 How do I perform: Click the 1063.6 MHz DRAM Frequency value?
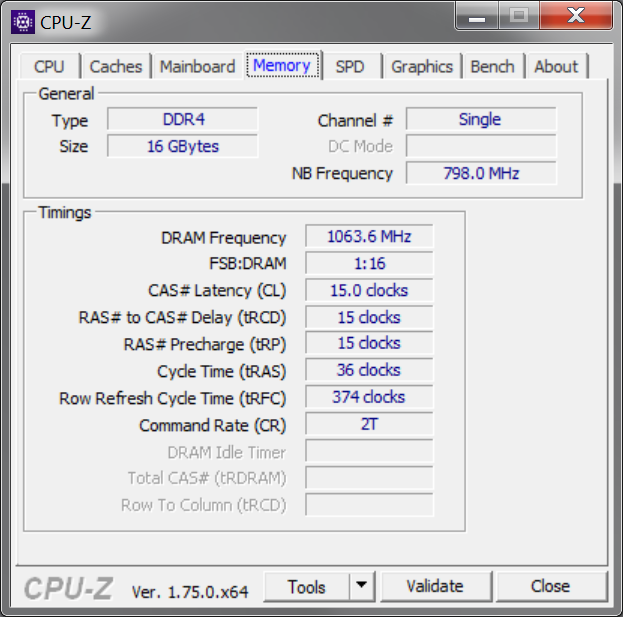click(369, 236)
